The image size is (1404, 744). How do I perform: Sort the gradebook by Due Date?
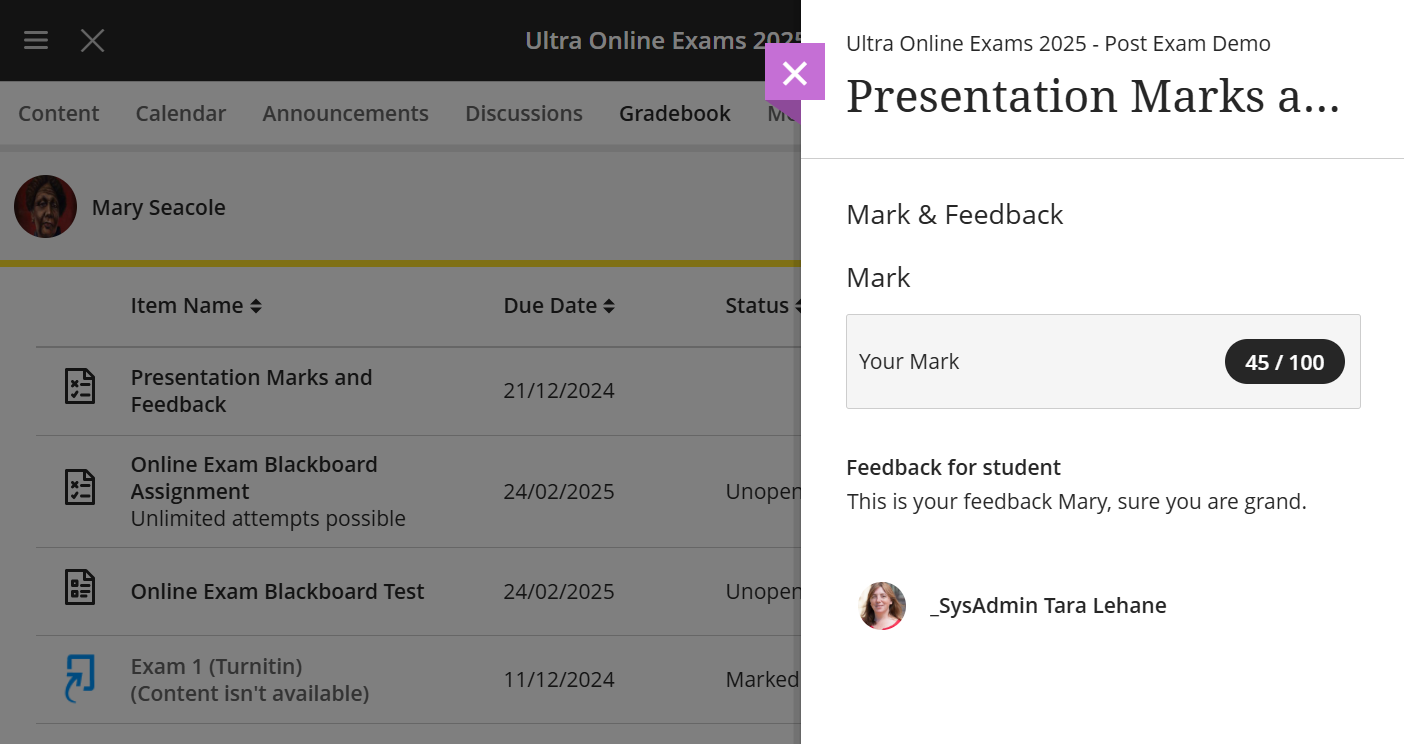pyautogui.click(x=559, y=305)
